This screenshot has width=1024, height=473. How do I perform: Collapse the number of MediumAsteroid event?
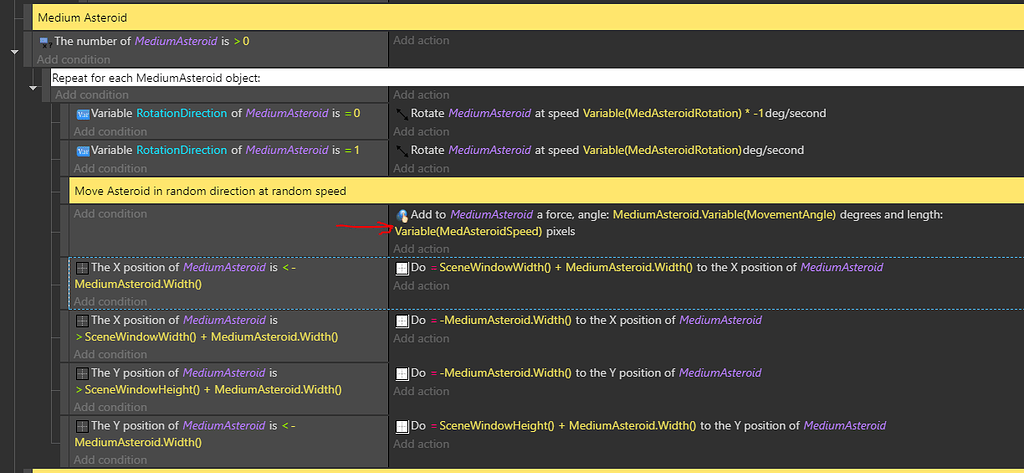coord(15,53)
